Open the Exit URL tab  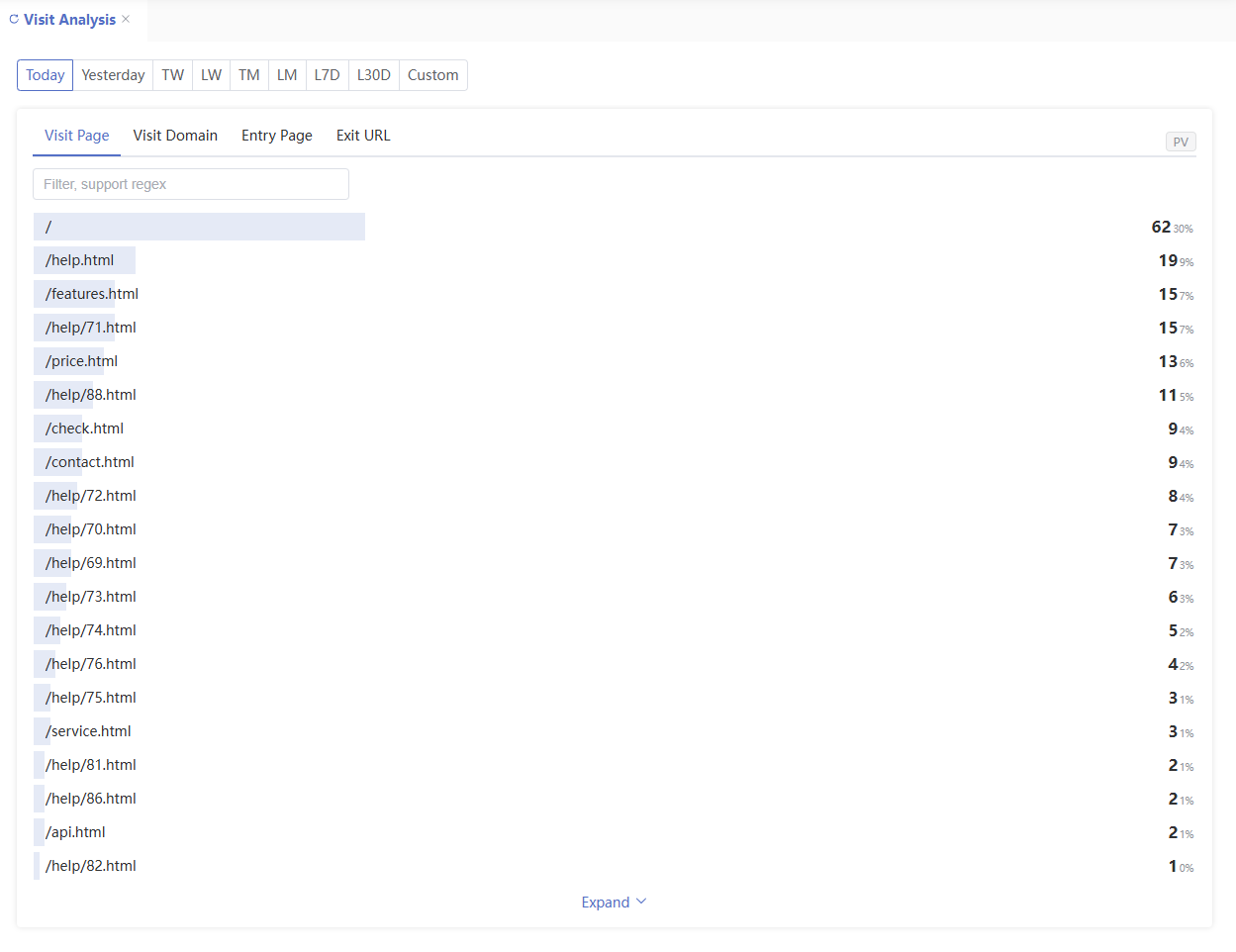363,136
